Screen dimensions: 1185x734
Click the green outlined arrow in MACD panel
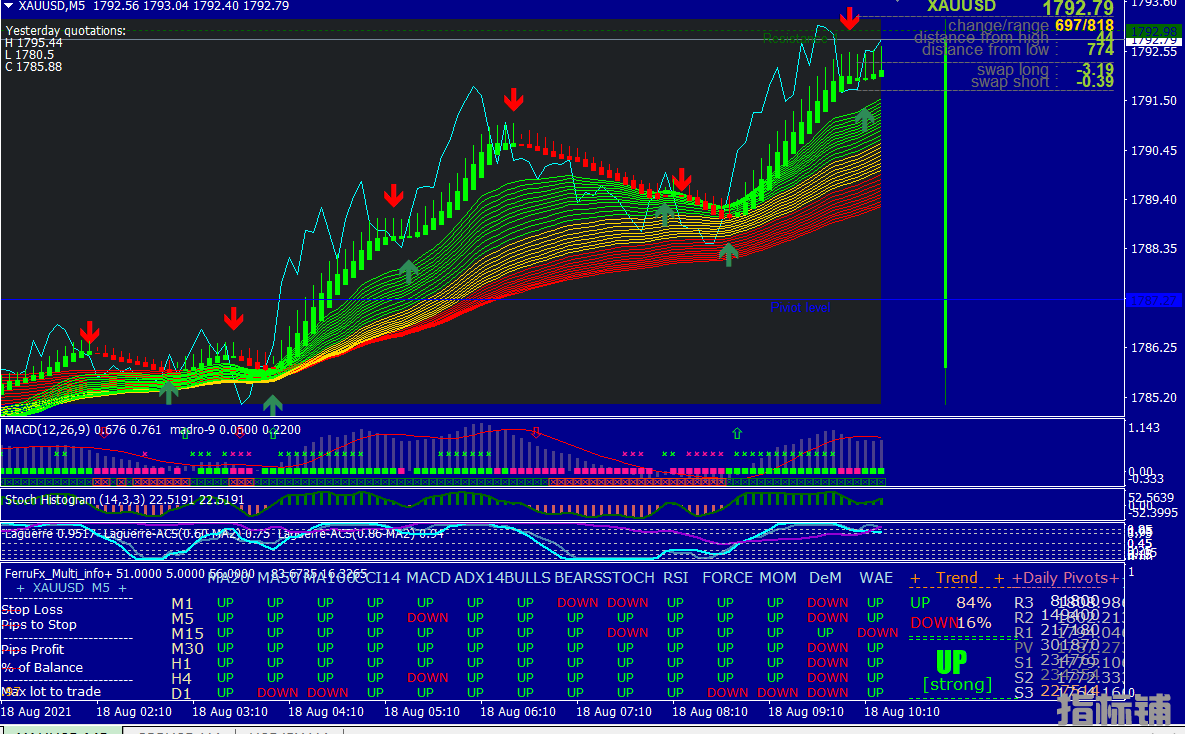tap(737, 434)
